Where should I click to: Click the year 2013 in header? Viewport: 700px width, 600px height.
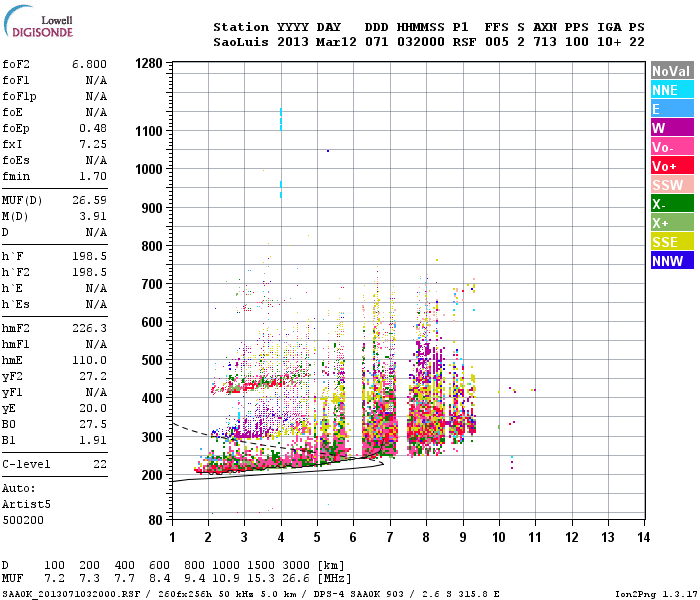pyautogui.click(x=292, y=42)
